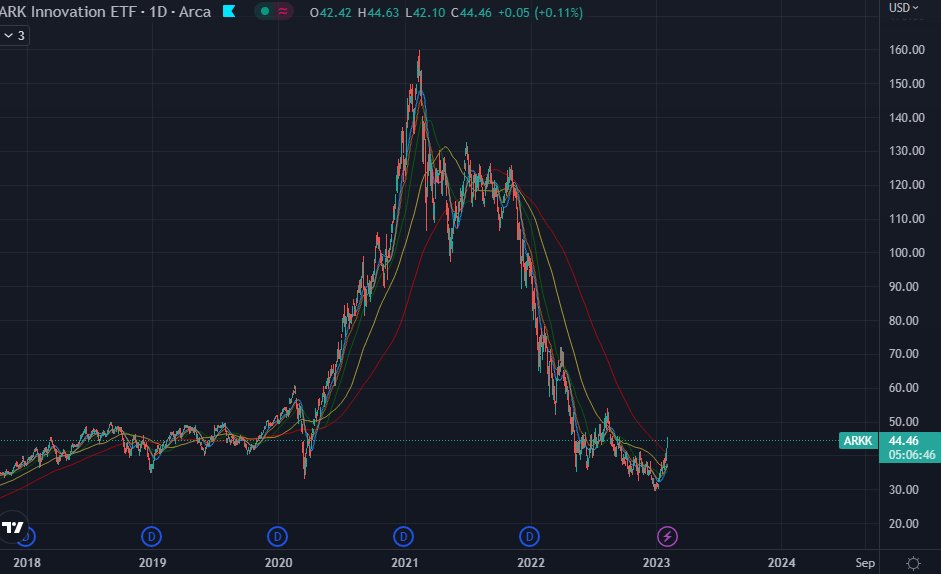Click the Sep label on time axis
Screen dimensions: 941x574
coord(865,563)
